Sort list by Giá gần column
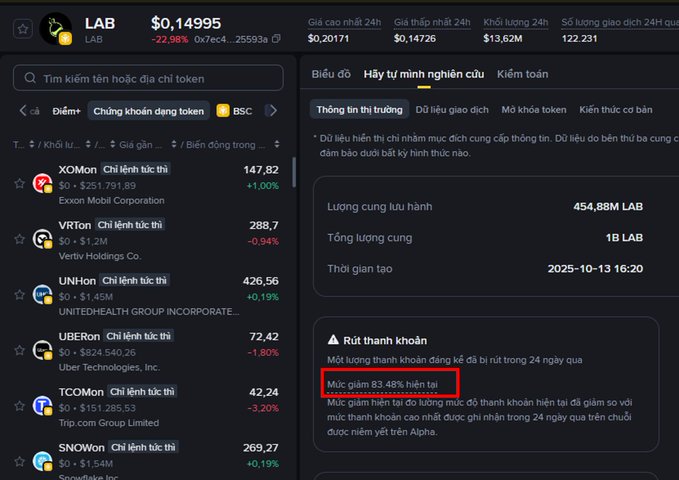The width and height of the screenshot is (679, 480). (174, 144)
